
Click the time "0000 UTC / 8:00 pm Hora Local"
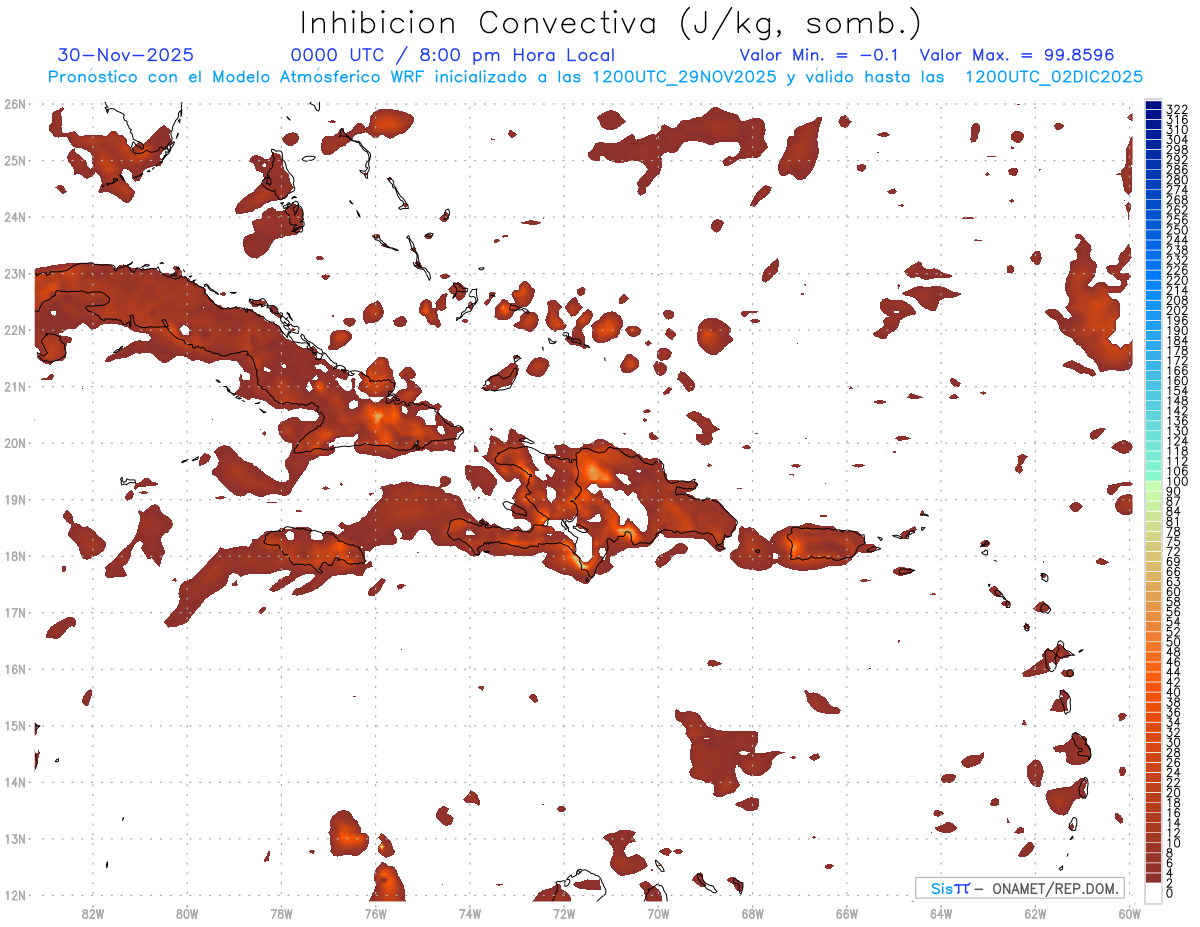pos(453,55)
